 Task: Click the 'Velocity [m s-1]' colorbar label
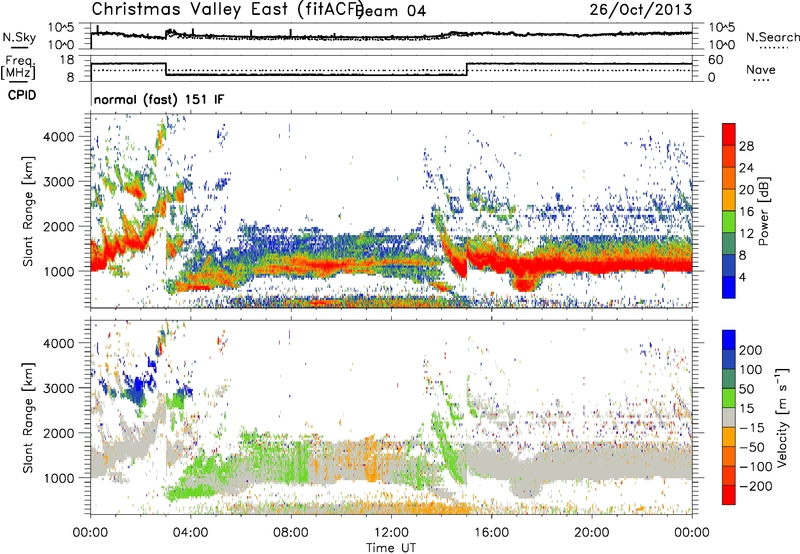[782, 417]
